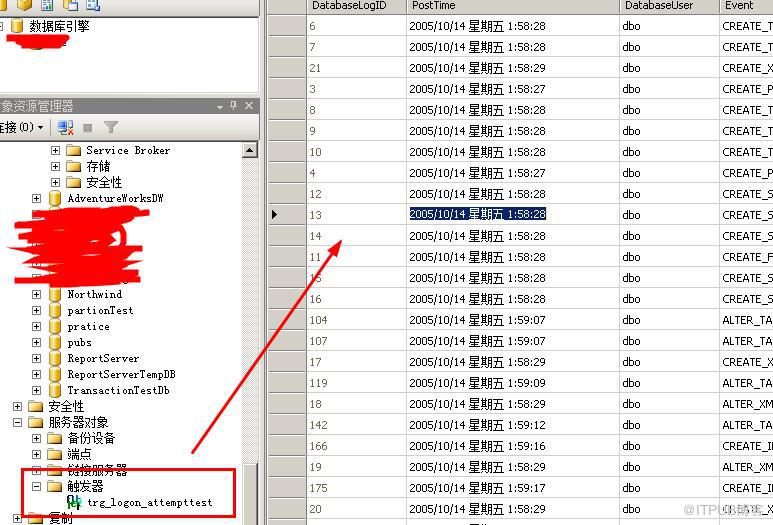Image resolution: width=773 pixels, height=525 pixels.
Task: Click the Stop square icon in Object Explorer toolbar
Action: pyautogui.click(x=88, y=128)
